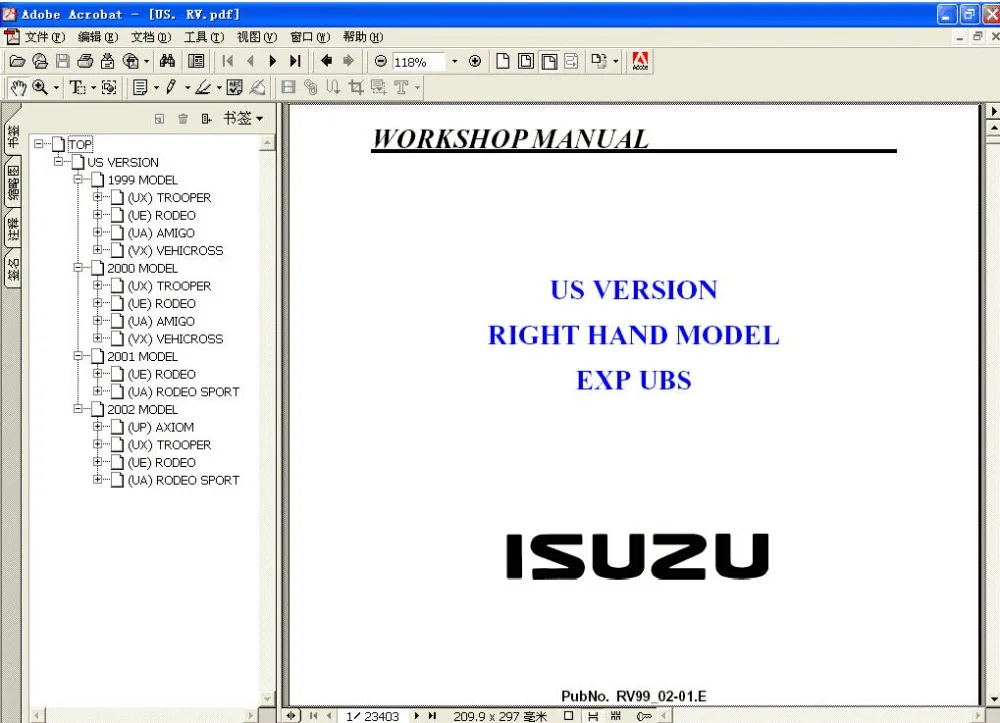
Task: Select Fit Width view icon
Action: point(548,61)
